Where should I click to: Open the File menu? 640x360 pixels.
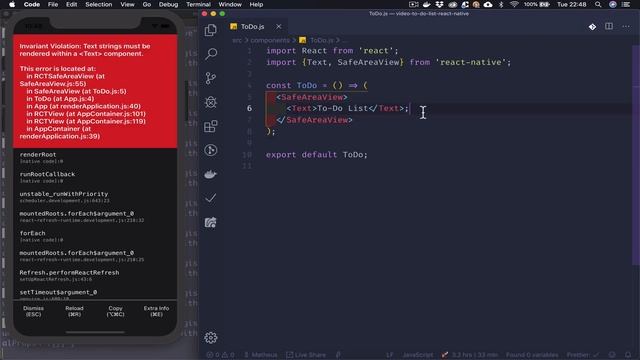tap(53, 4)
